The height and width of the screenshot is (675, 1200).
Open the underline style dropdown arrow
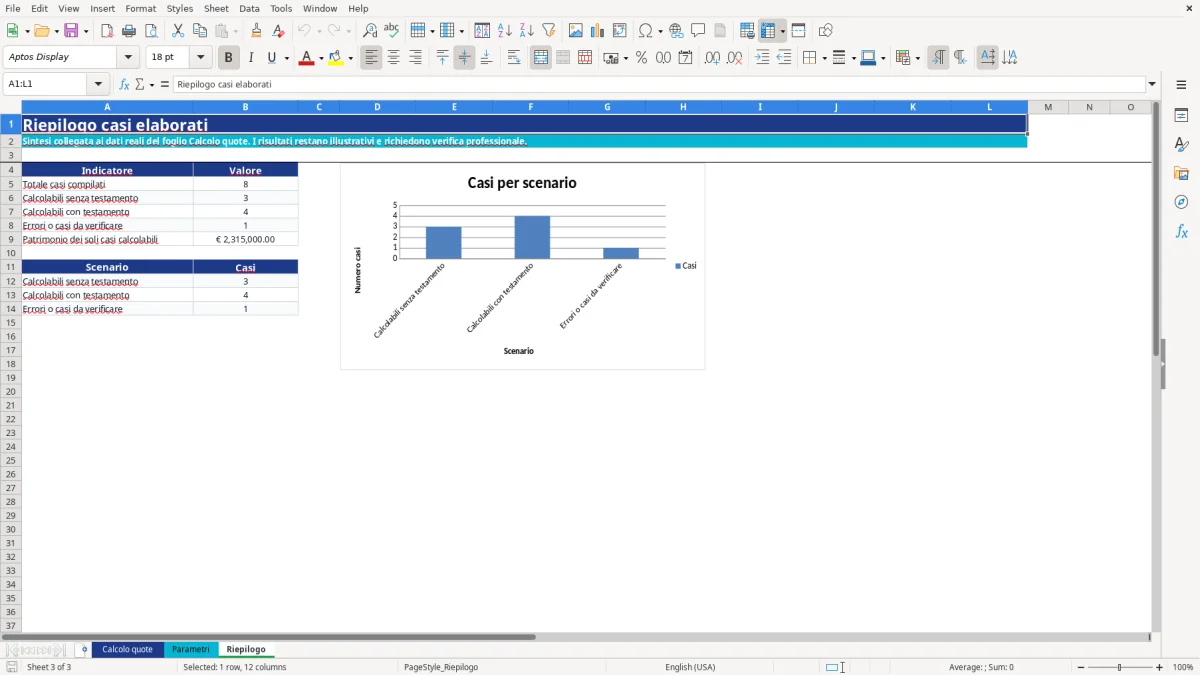coord(286,58)
